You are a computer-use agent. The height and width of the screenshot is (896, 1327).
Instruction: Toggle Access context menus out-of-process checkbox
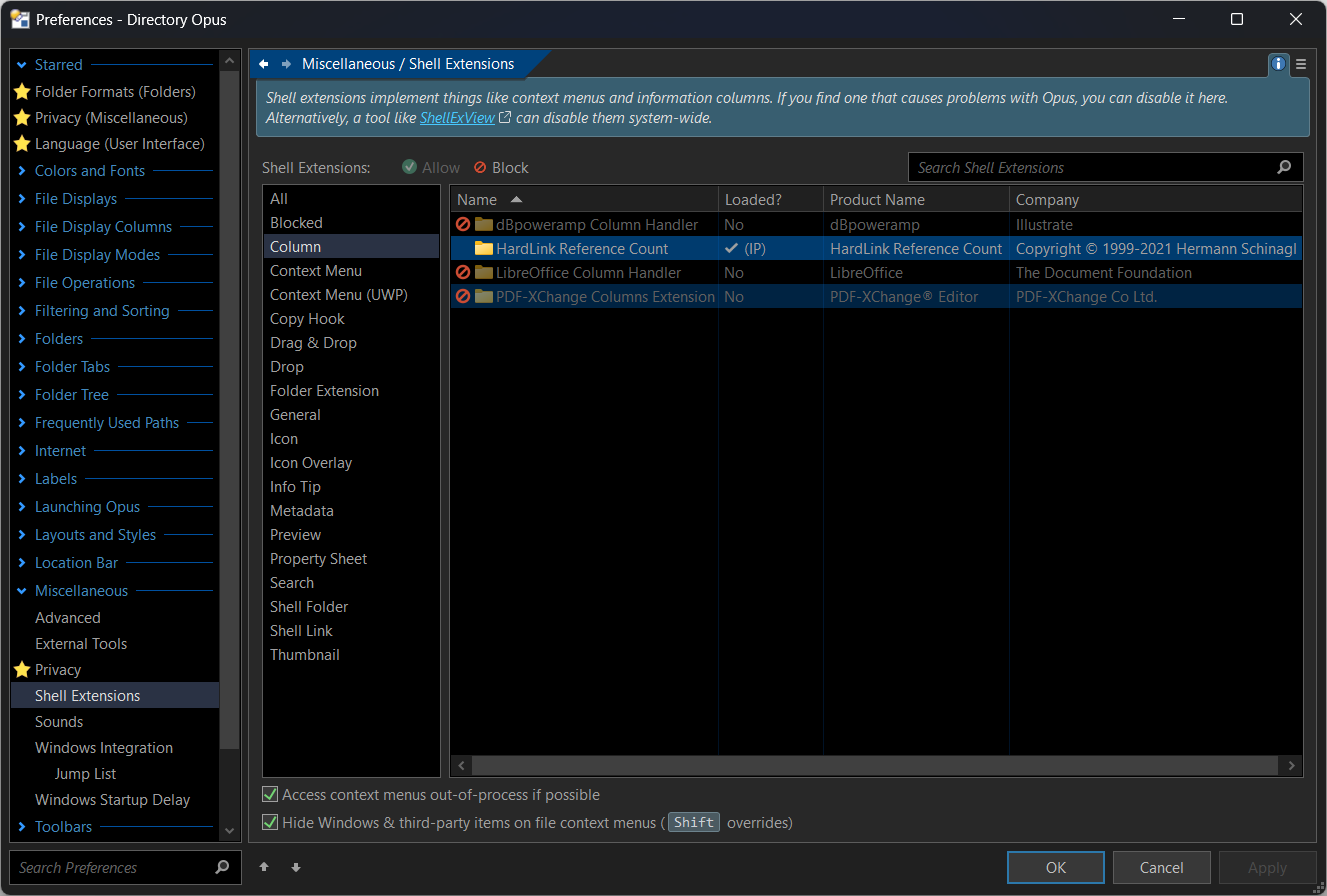[270, 795]
